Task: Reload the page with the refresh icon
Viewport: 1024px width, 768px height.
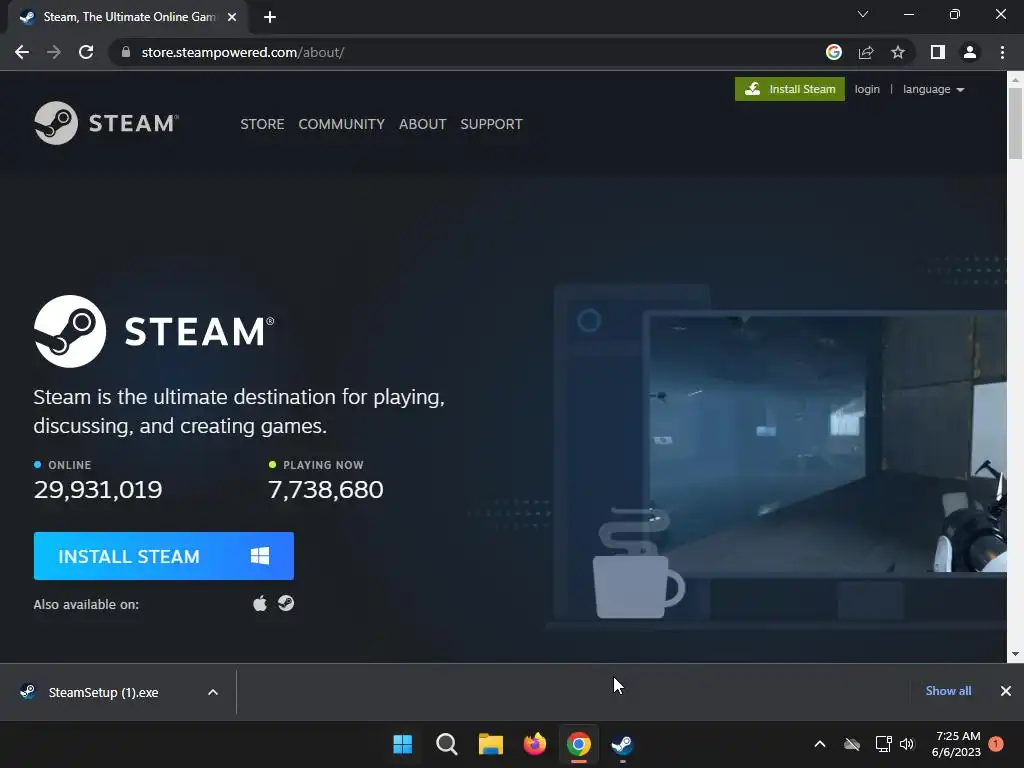Action: coord(86,52)
